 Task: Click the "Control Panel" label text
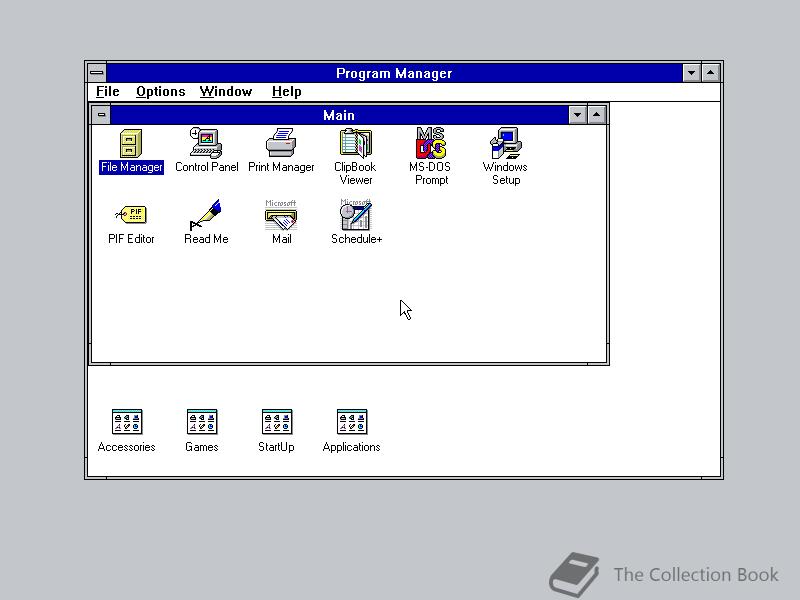pyautogui.click(x=207, y=167)
